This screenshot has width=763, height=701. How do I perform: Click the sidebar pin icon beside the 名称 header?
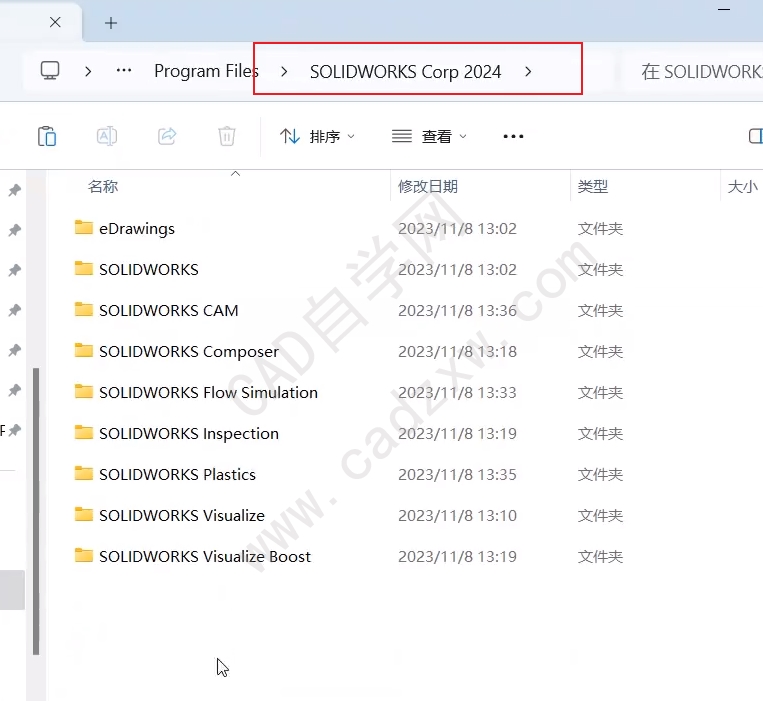(x=15, y=190)
